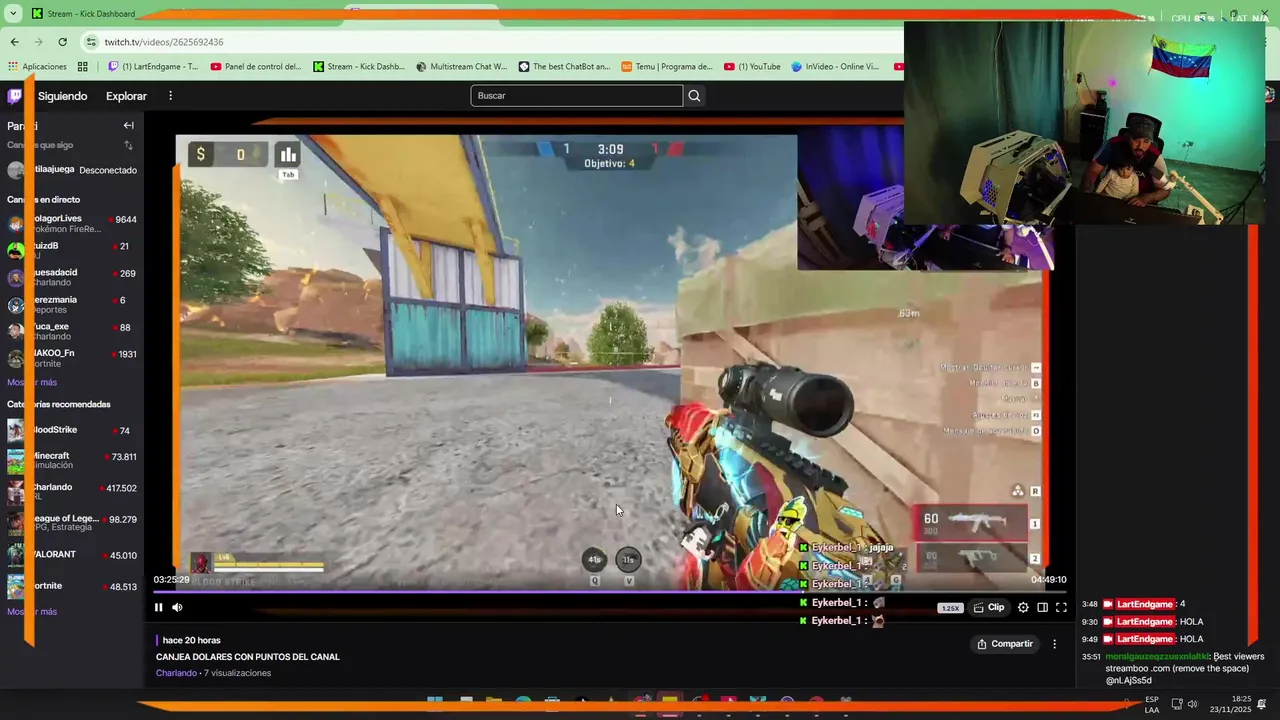
Task: Focus the Buscar search field
Action: coord(577,96)
